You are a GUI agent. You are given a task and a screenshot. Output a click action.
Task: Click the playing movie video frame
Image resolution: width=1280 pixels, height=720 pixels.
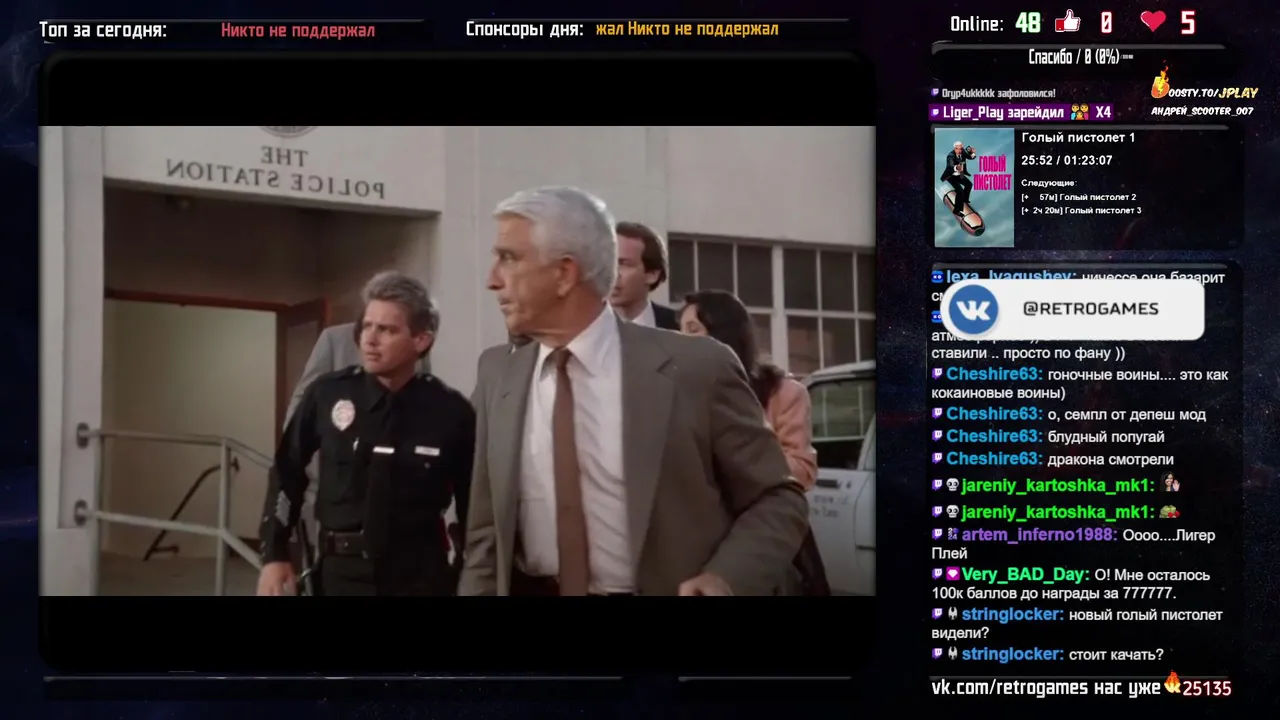point(457,360)
